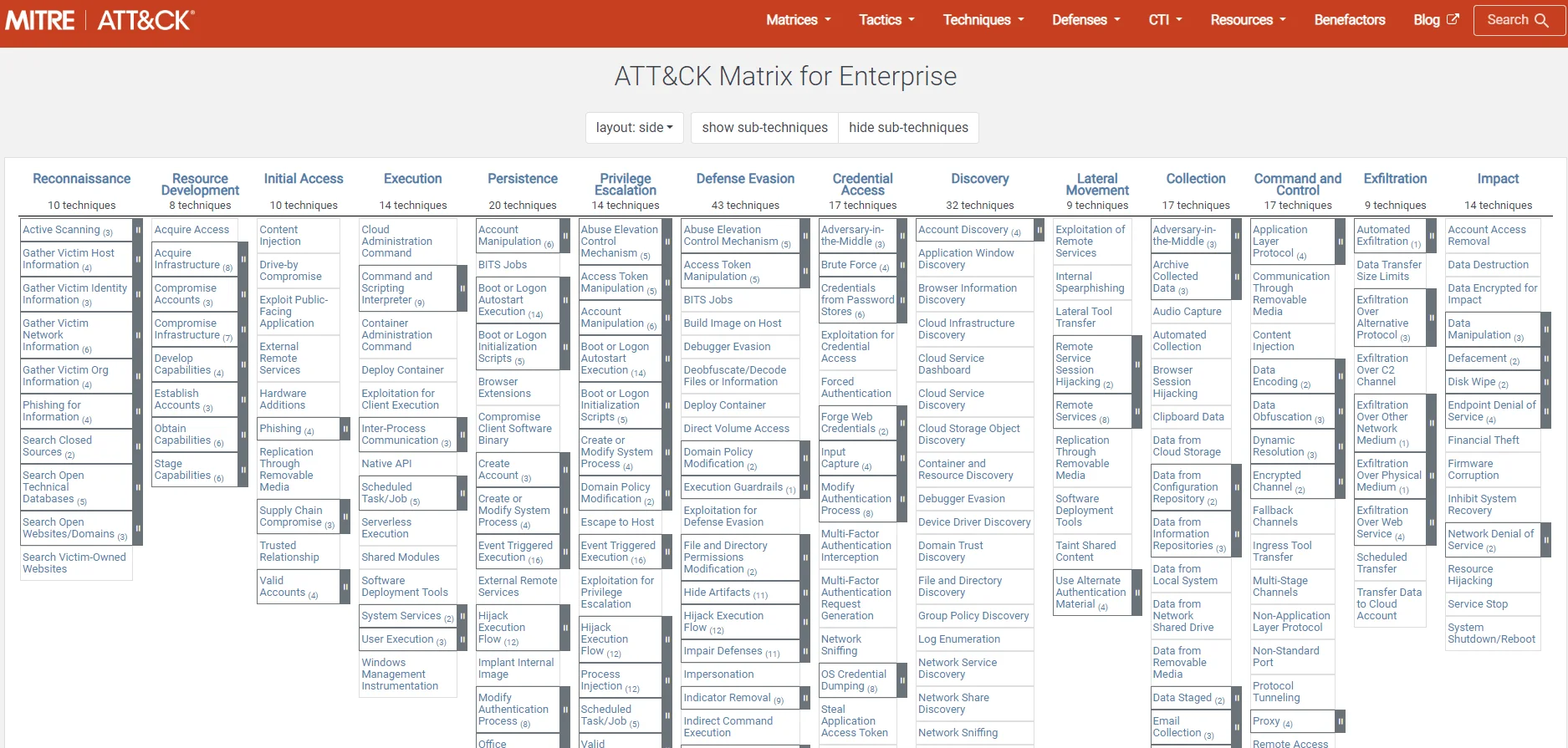1568x748 pixels.
Task: Expand OS Credential Dumping sub-techniques handle
Action: tap(902, 680)
